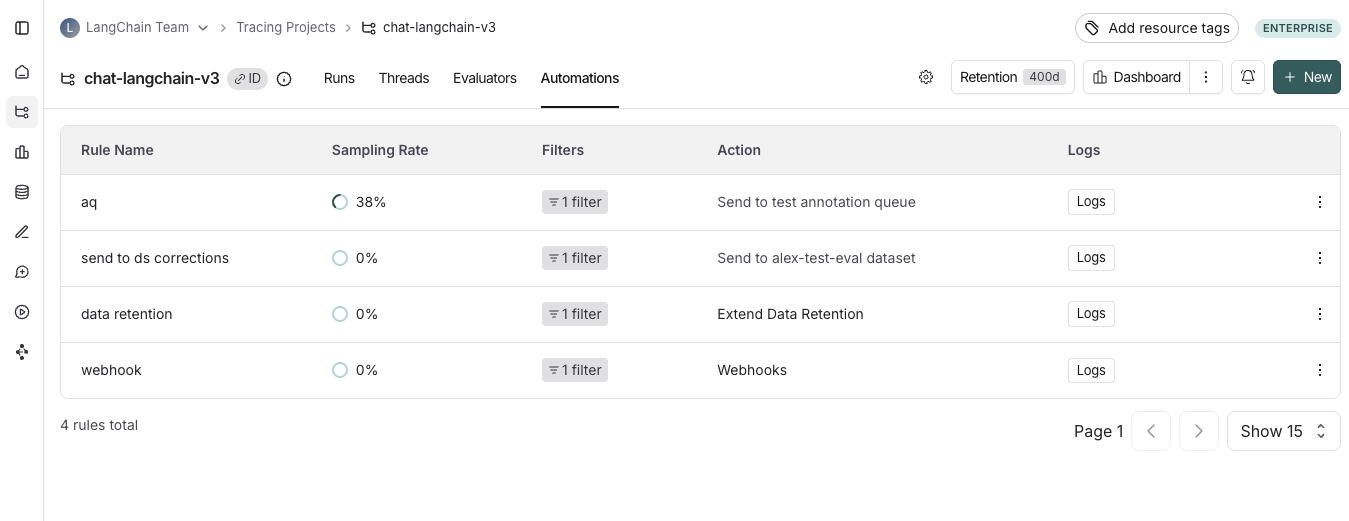Show project info circle icon
The image size is (1349, 521).
tap(284, 79)
